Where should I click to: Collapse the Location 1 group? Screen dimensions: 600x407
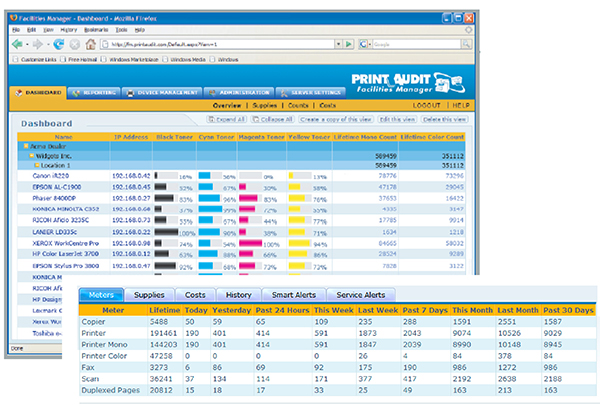click(36, 164)
